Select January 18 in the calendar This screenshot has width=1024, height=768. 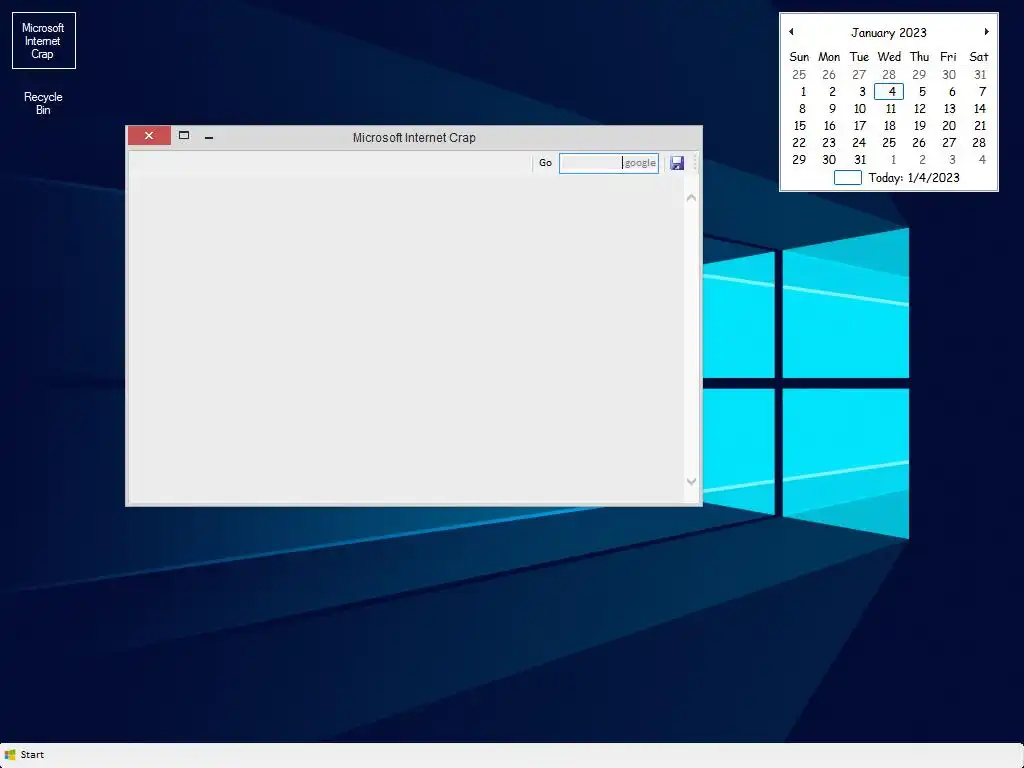889,125
